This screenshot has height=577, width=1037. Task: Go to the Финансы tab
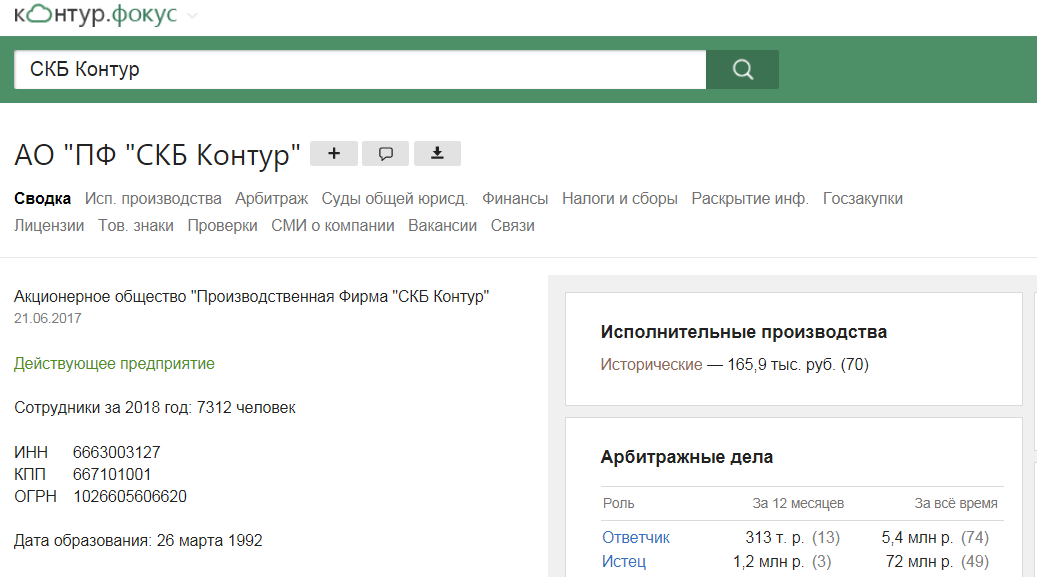click(x=515, y=199)
